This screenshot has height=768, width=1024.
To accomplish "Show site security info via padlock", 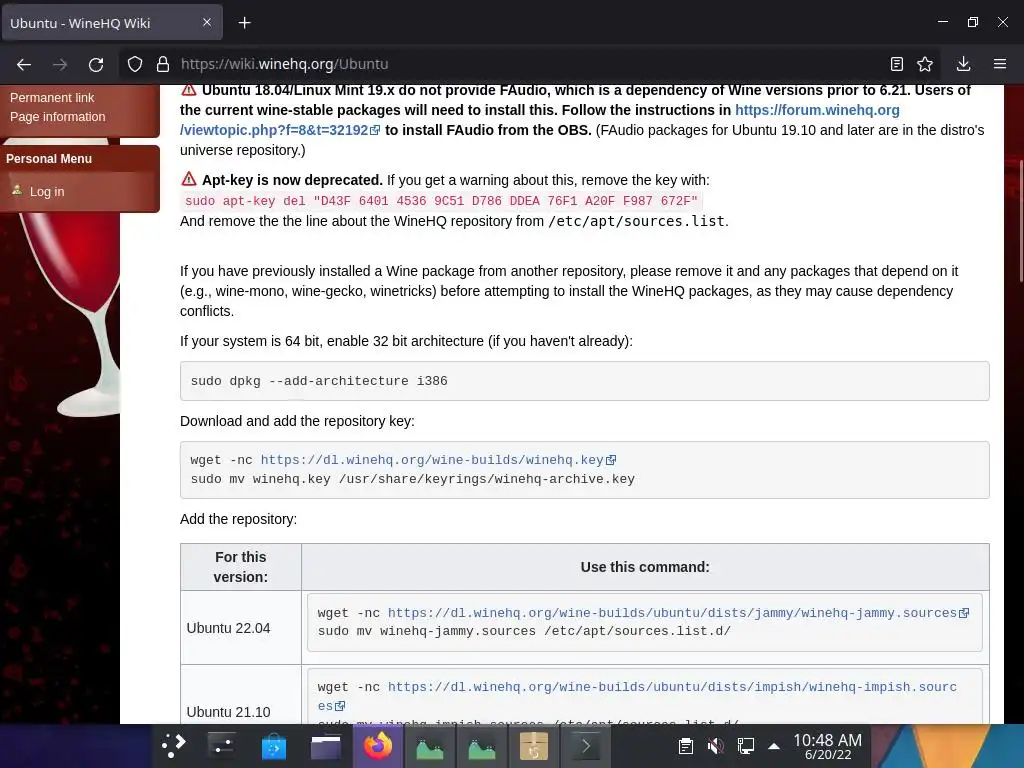I will pos(163,64).
